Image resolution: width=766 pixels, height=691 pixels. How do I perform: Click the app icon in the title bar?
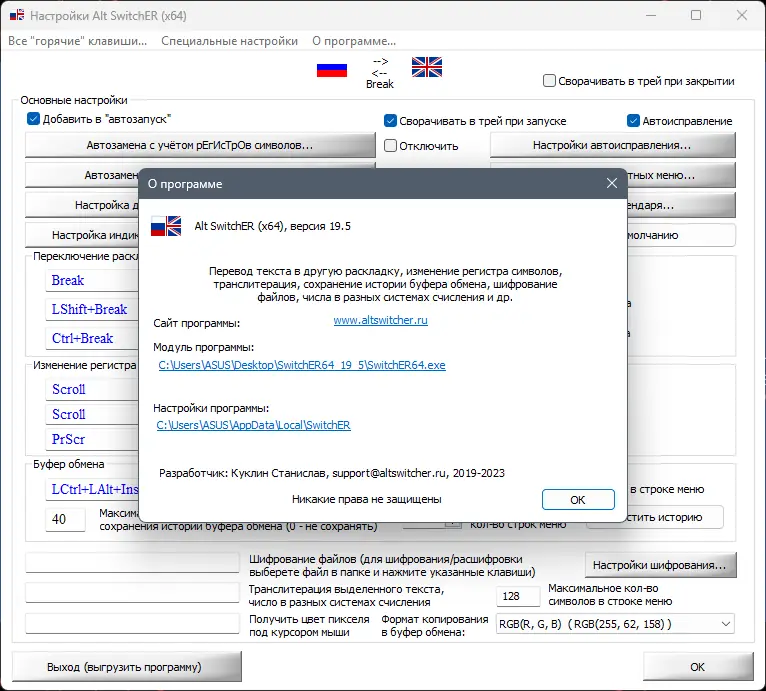pyautogui.click(x=17, y=15)
